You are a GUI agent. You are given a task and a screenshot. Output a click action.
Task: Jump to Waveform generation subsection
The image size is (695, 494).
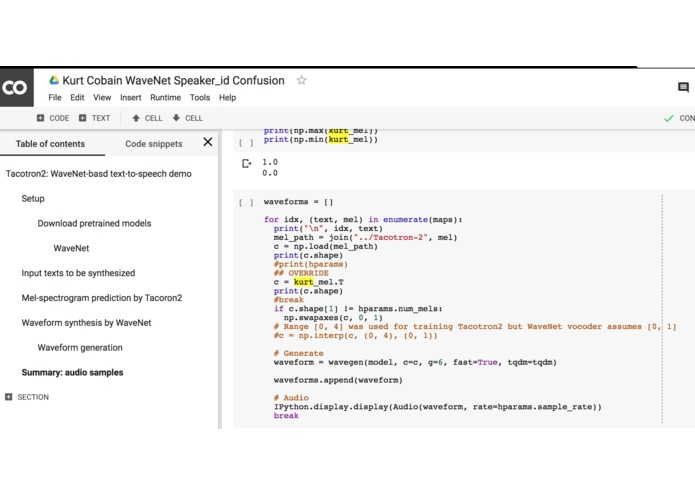pyautogui.click(x=80, y=347)
